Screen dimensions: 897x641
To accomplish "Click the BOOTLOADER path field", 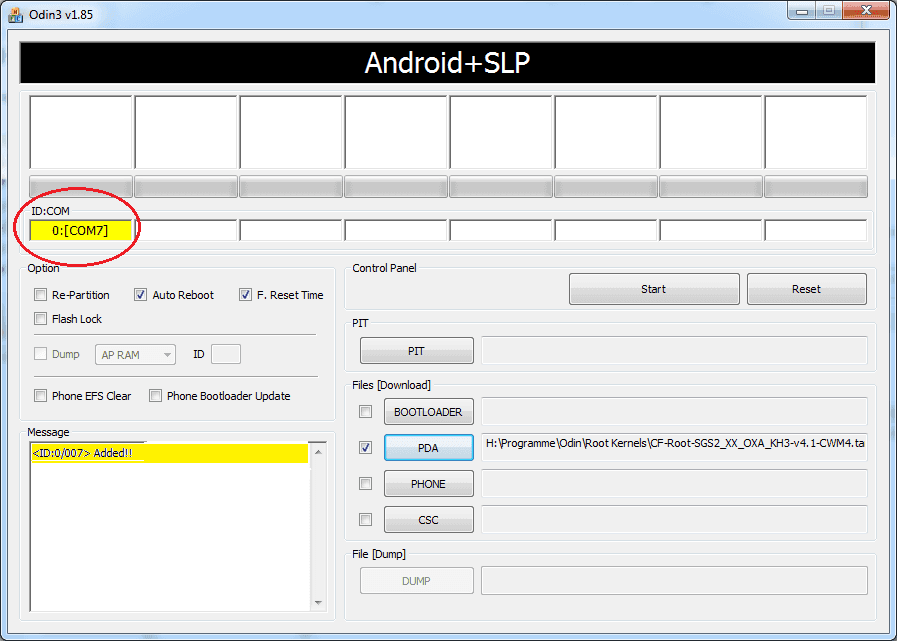I will (x=674, y=411).
